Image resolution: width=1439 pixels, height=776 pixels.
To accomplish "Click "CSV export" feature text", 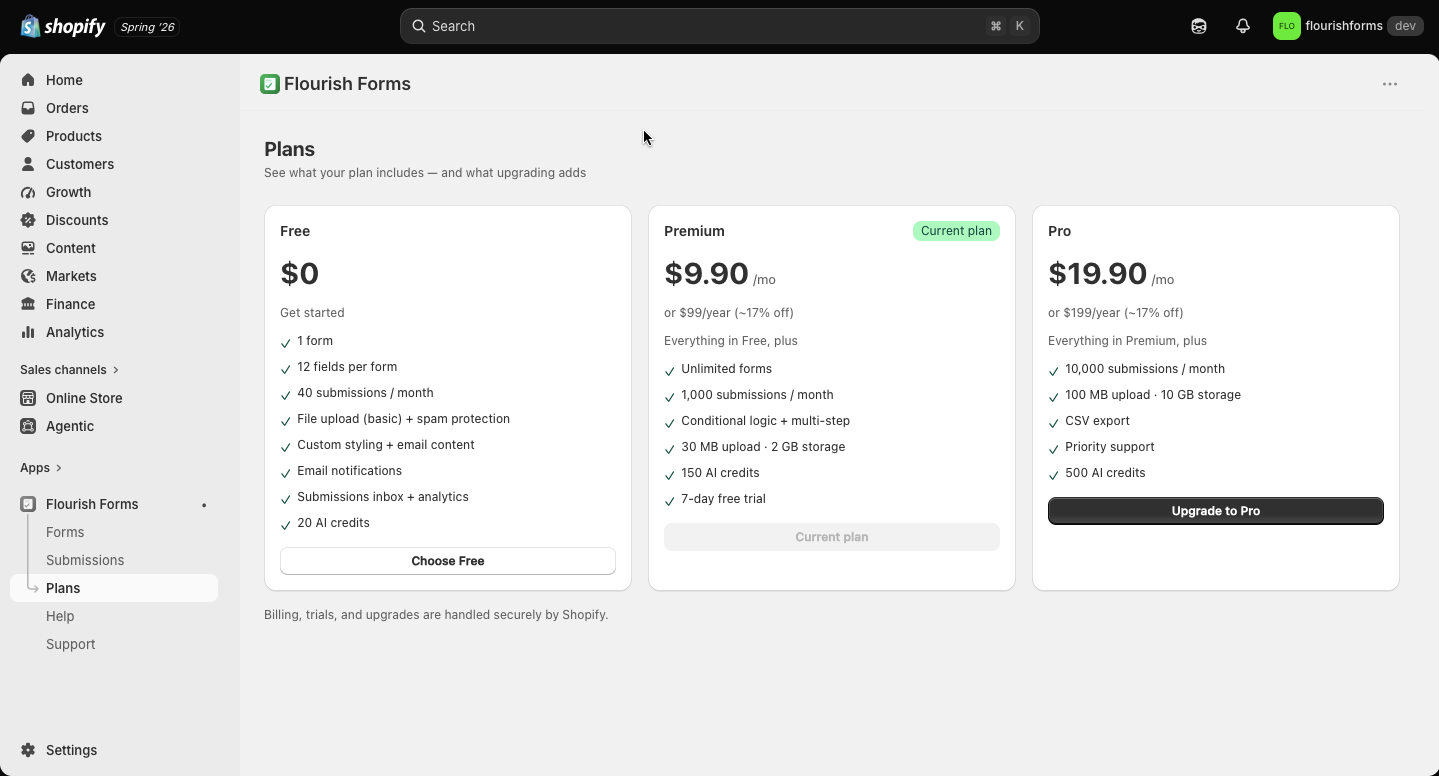I will pos(1097,421).
